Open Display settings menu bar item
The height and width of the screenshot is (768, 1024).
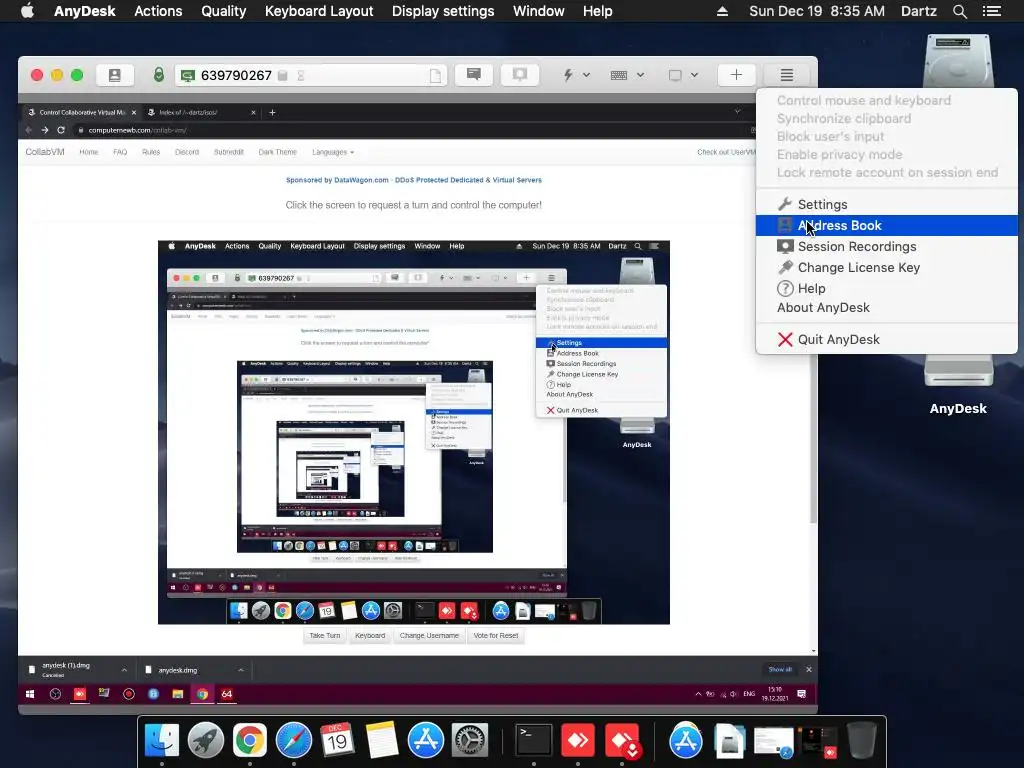click(x=443, y=11)
